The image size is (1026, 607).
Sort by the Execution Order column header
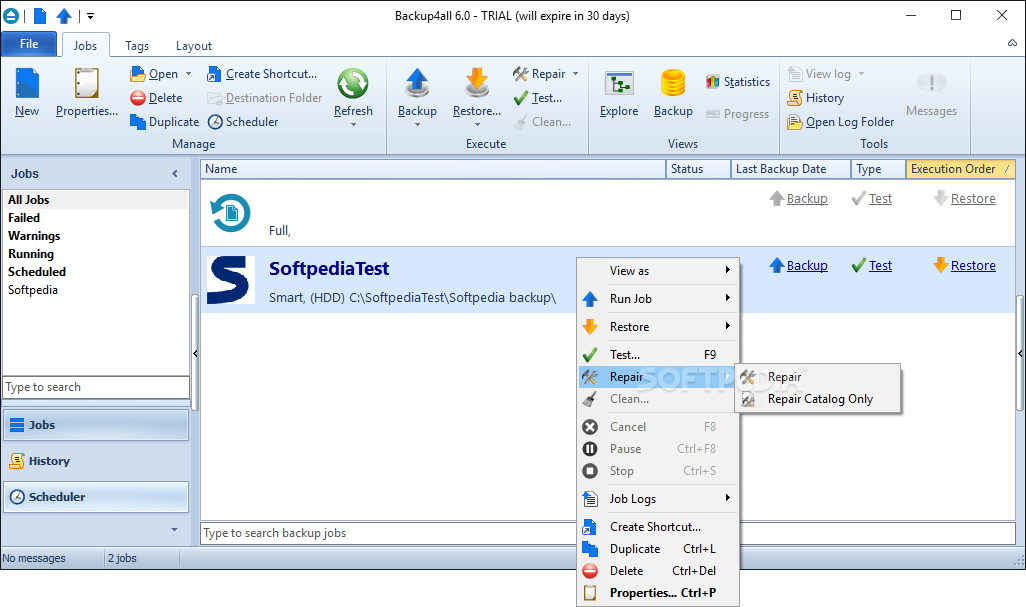click(961, 169)
